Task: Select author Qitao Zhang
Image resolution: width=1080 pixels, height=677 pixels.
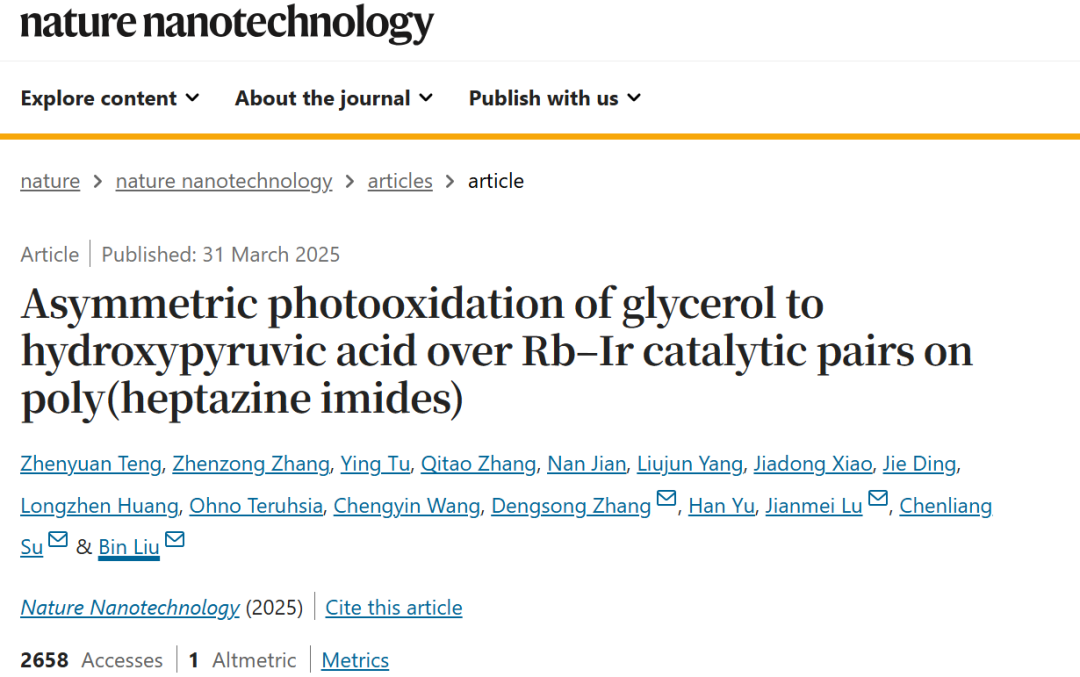Action: point(479,464)
